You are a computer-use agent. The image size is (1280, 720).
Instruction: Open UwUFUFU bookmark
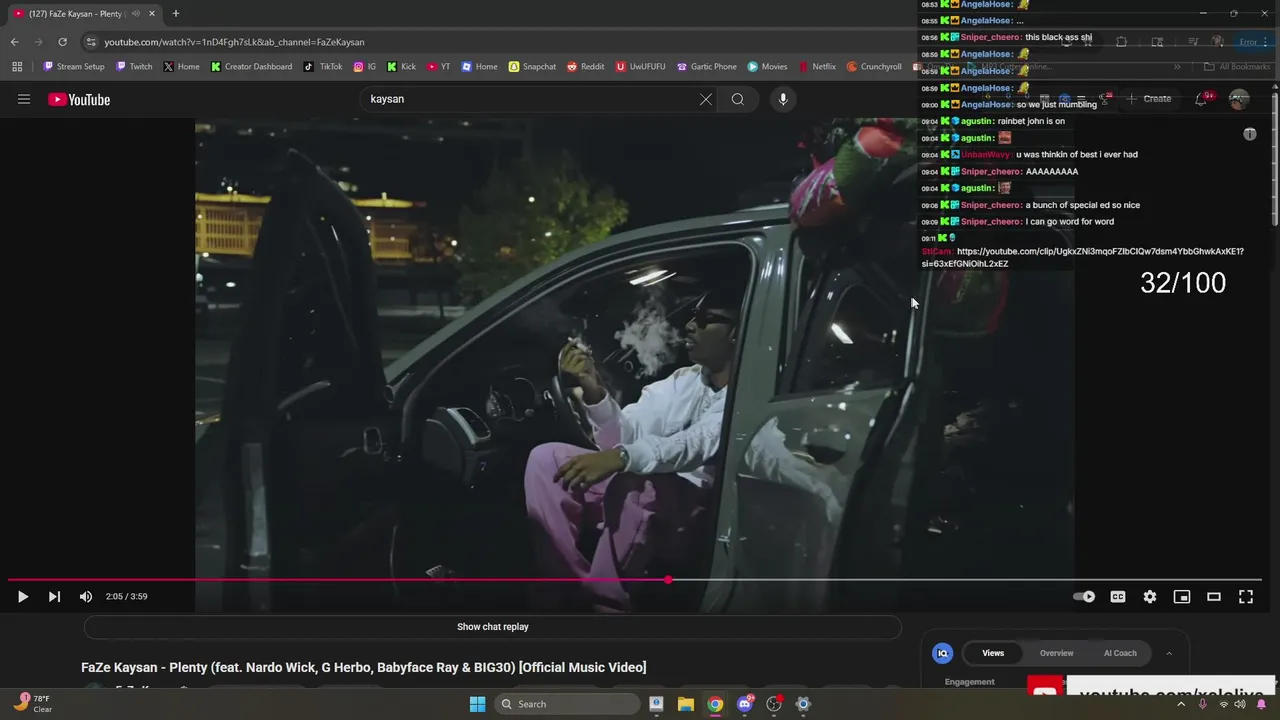[x=640, y=67]
